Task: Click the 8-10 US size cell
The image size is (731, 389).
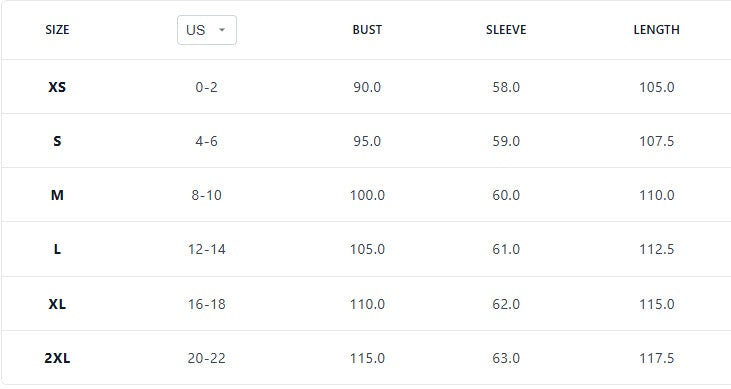Action: pos(207,195)
